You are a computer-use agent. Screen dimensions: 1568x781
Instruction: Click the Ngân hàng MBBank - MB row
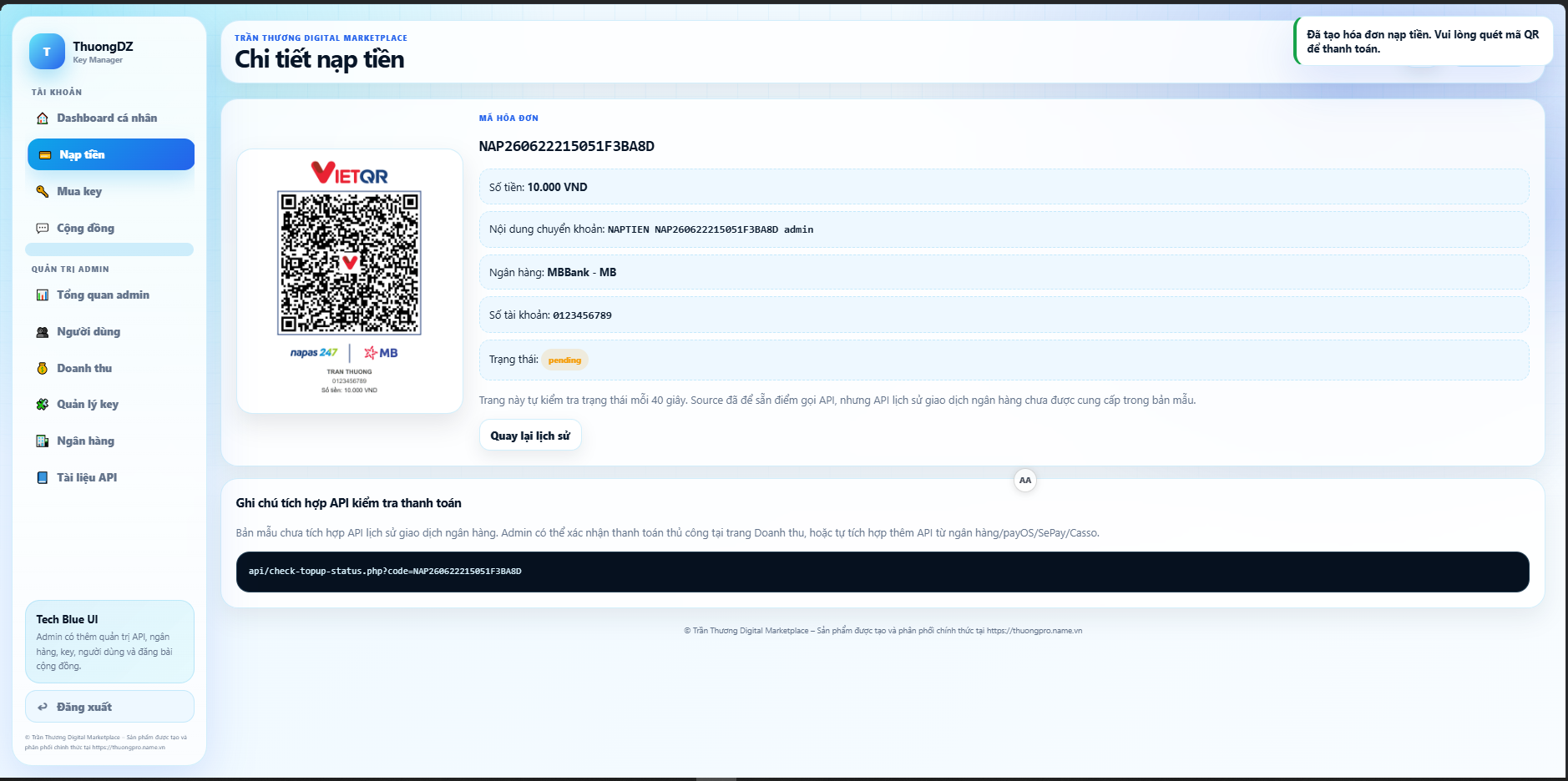1004,272
